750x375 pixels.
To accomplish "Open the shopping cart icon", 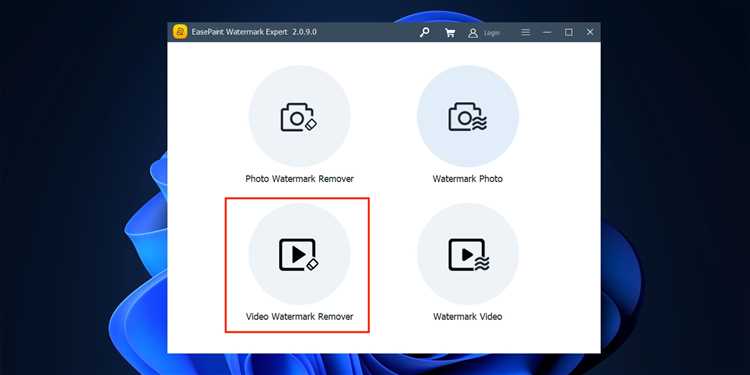I will (x=450, y=33).
